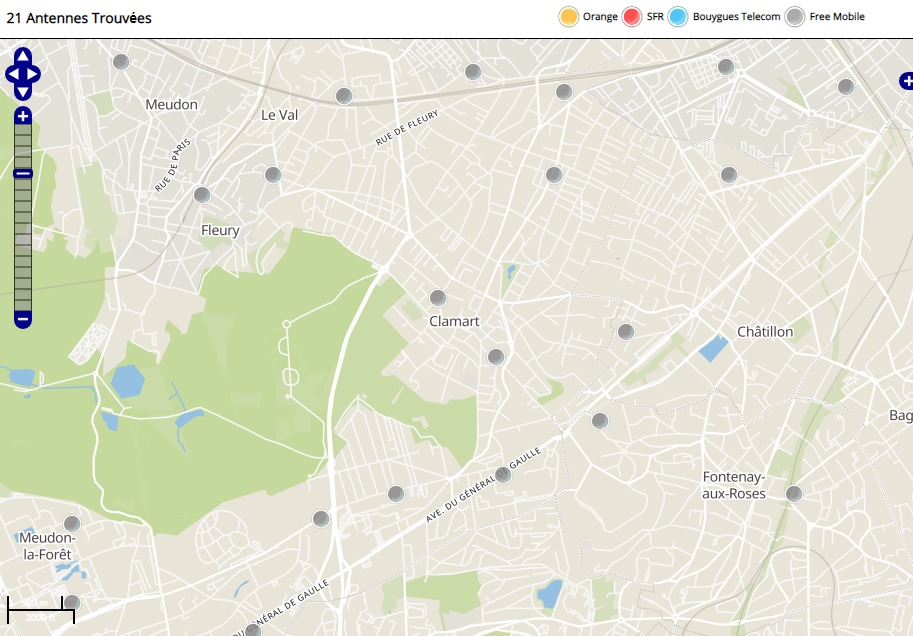Zoom in with the plus button above the zoom bar
Image resolution: width=913 pixels, height=636 pixels.
pos(23,116)
